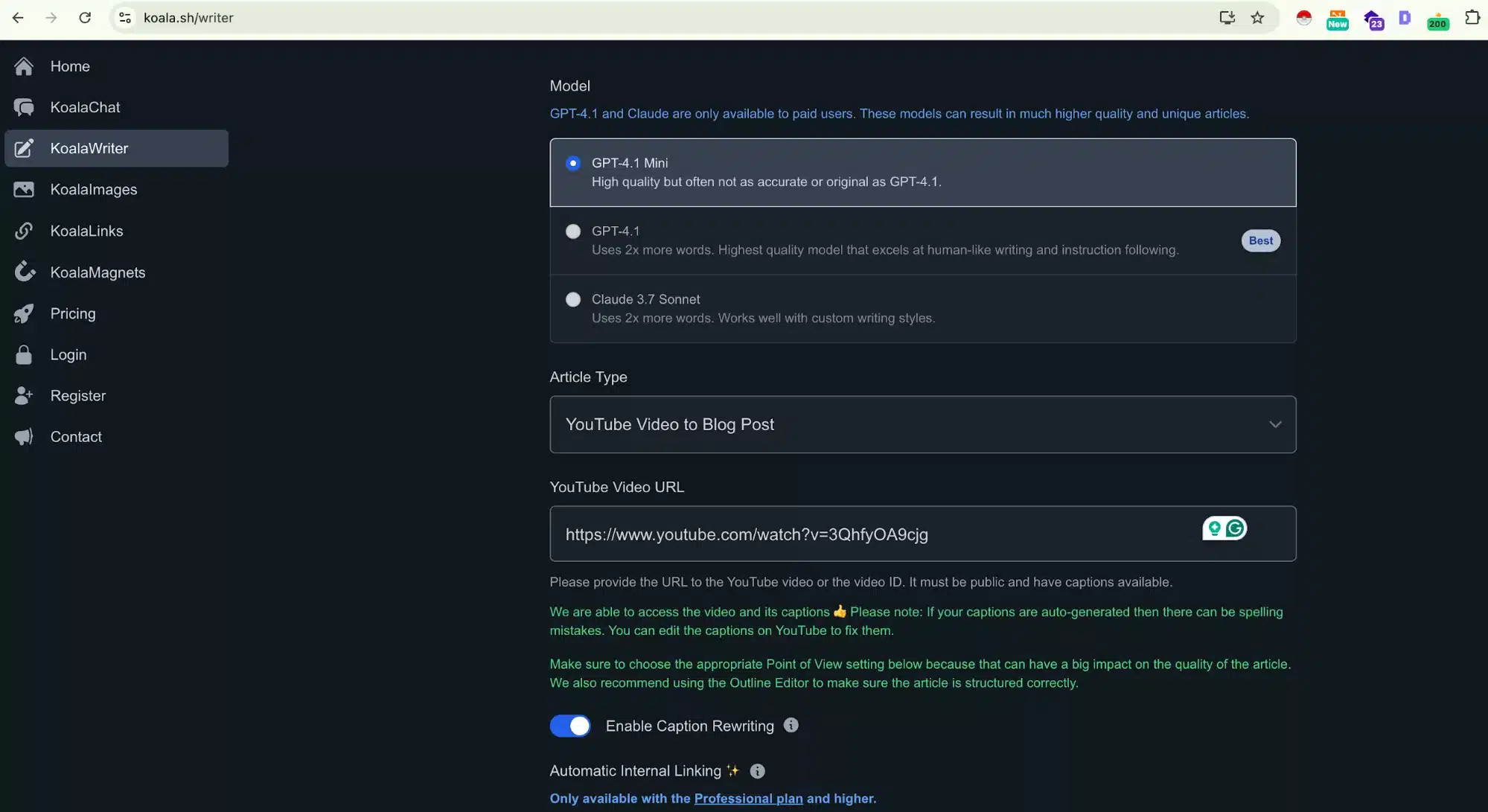Click the KoalaWriter sidebar entry
Image resolution: width=1488 pixels, height=812 pixels.
(116, 148)
